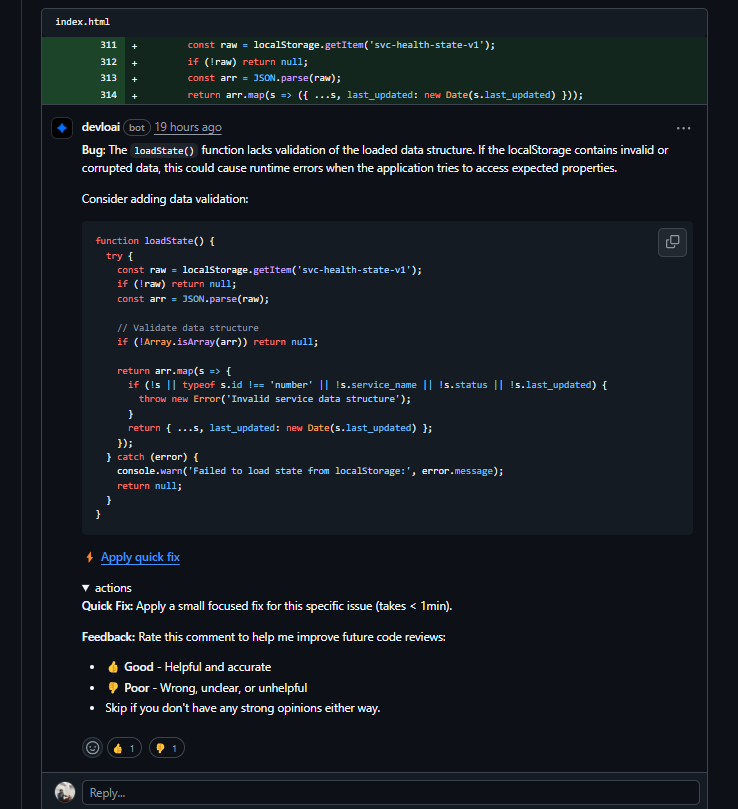Click the devloai bot avatar icon
738x809 pixels.
[62, 128]
